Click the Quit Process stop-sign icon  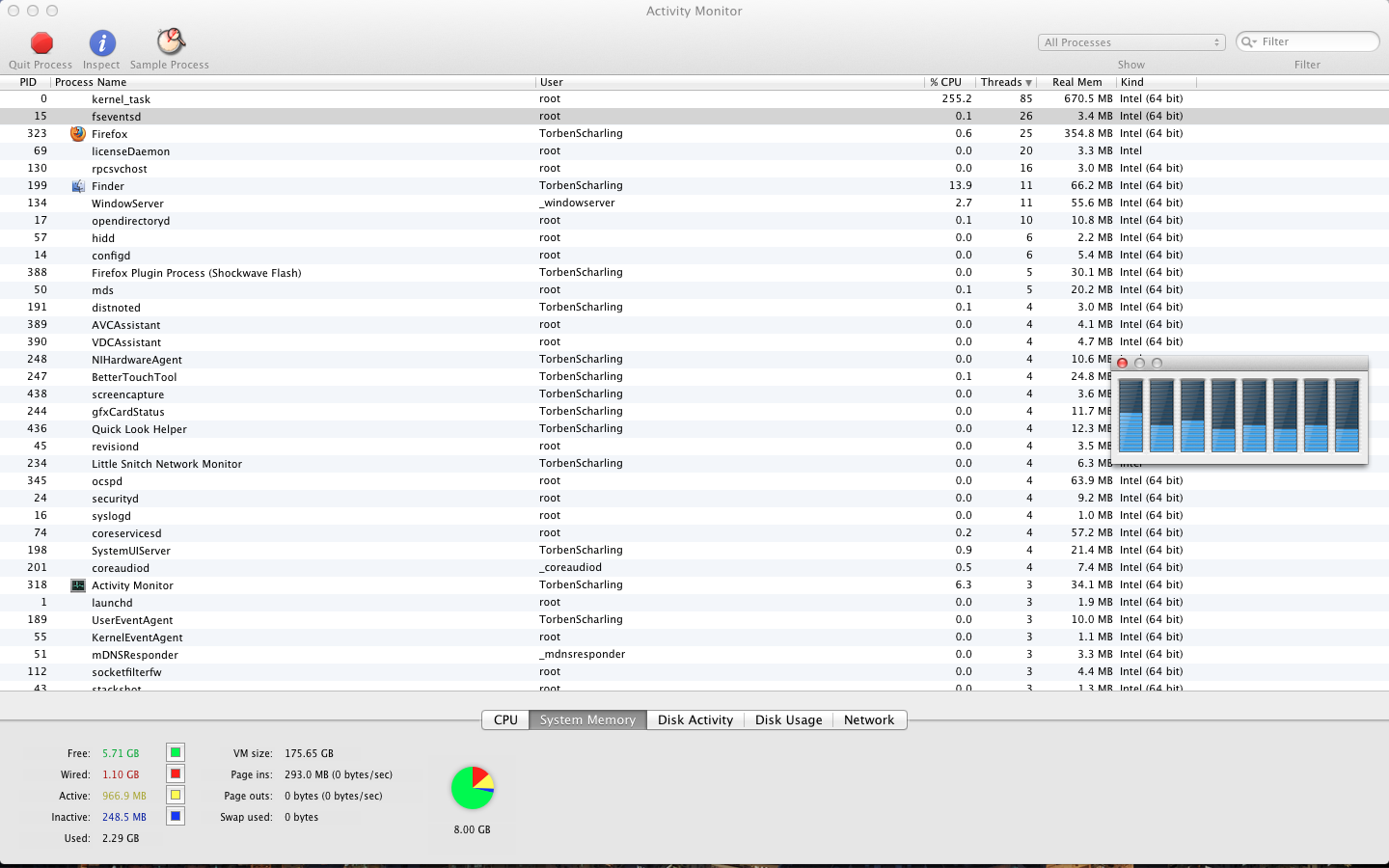click(41, 43)
